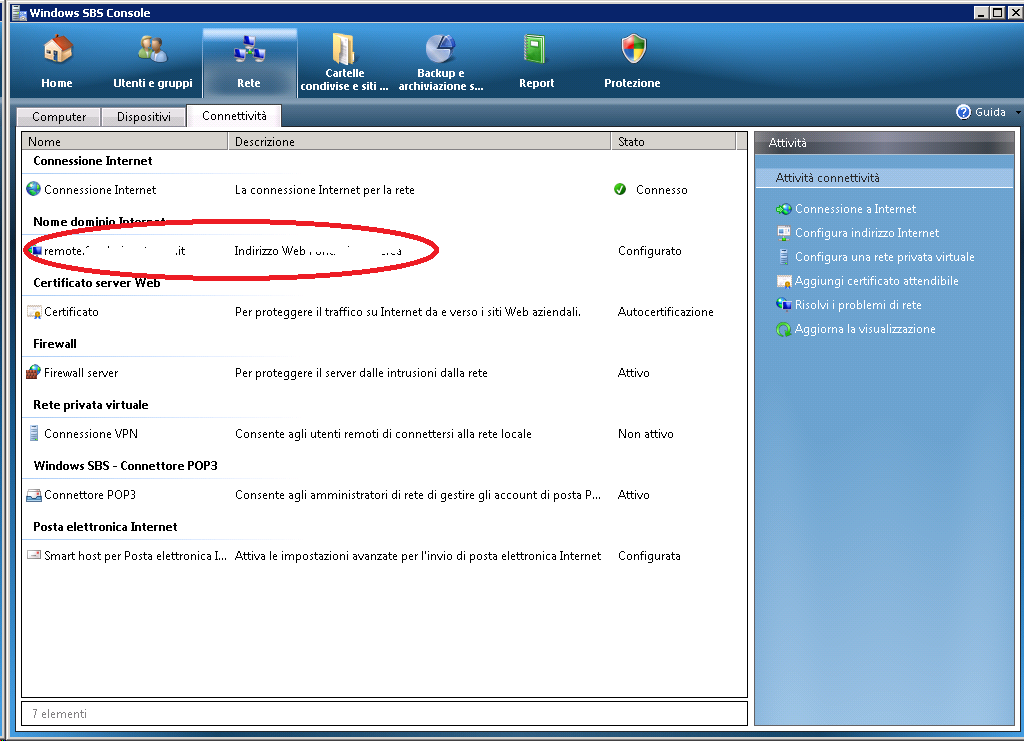The height and width of the screenshot is (741, 1024).
Task: Select the Connettività tab
Action: click(x=234, y=116)
